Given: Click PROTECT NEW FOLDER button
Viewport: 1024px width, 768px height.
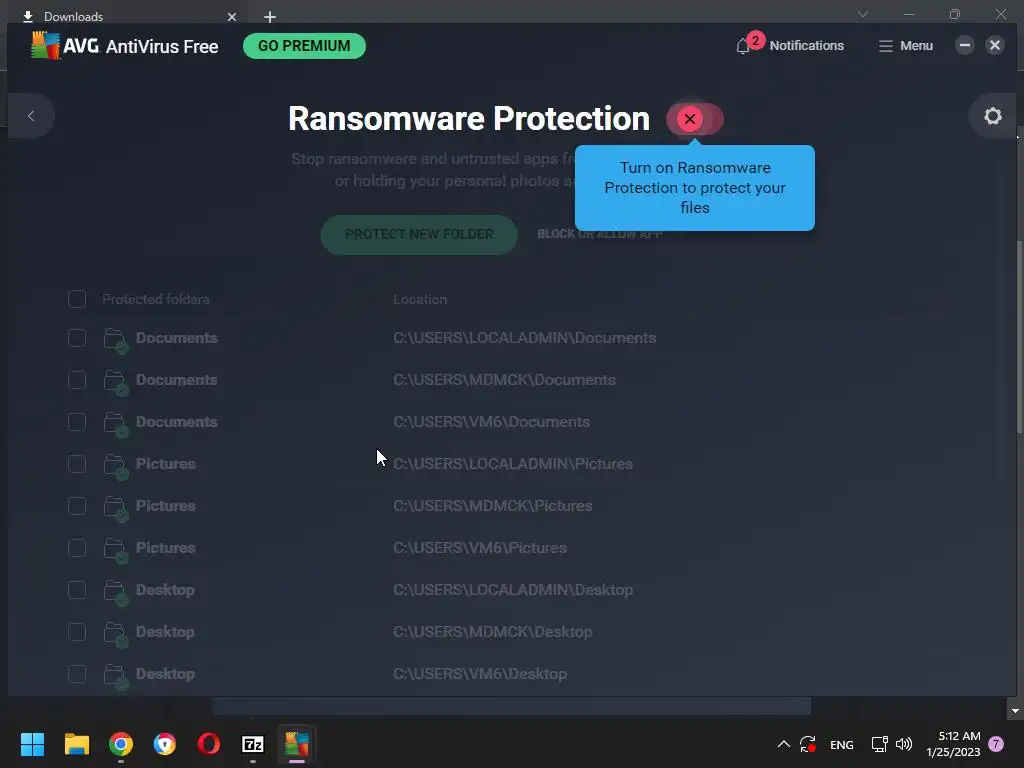Looking at the screenshot, I should click(419, 234).
